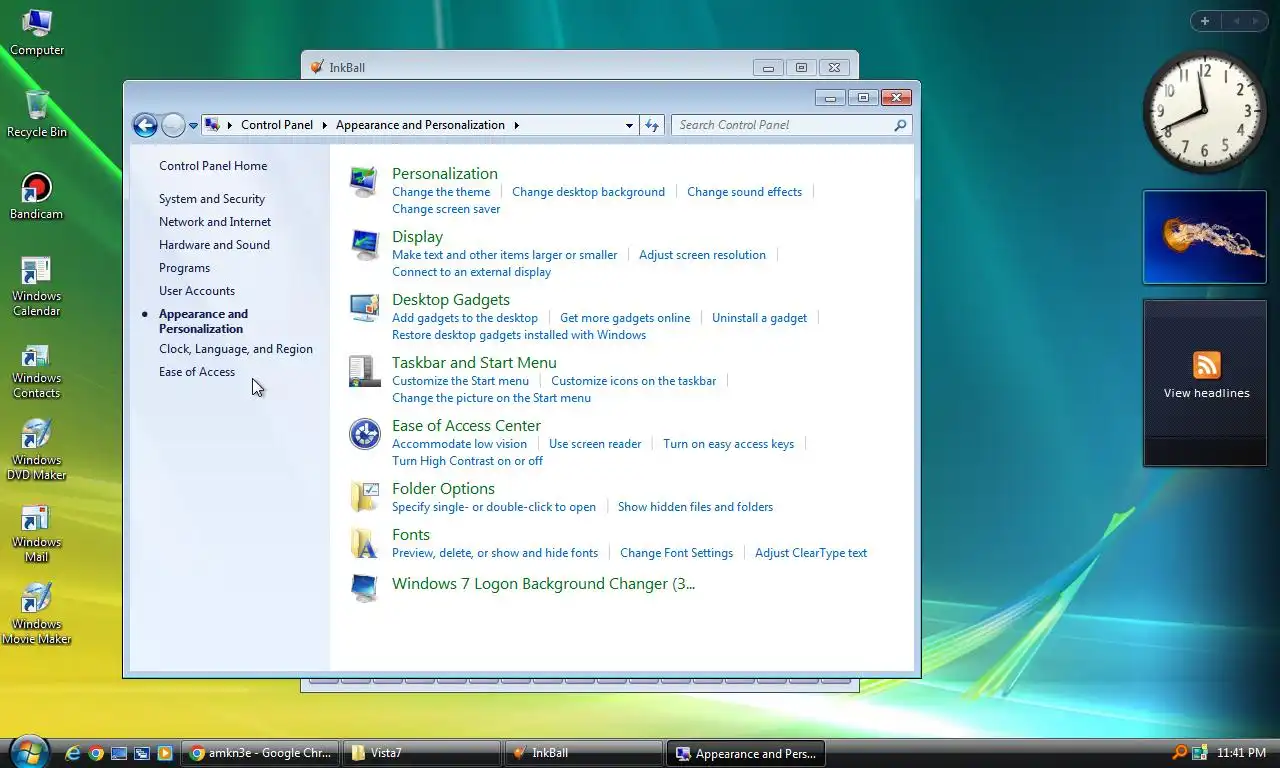Click Switch Between Windows in Quick Launch
The width and height of the screenshot is (1280, 768).
[142, 753]
